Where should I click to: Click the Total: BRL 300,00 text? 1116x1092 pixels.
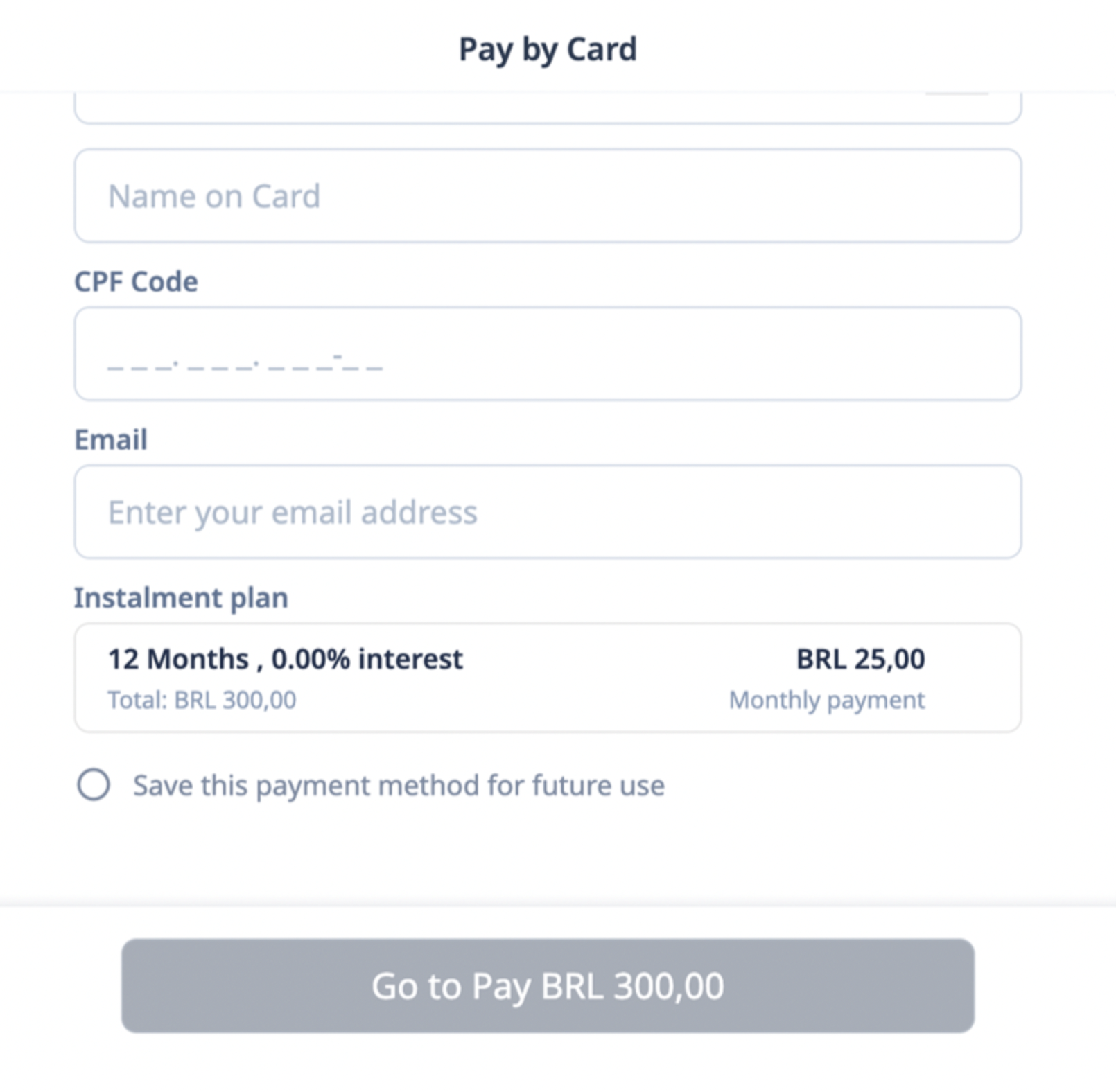coord(202,700)
